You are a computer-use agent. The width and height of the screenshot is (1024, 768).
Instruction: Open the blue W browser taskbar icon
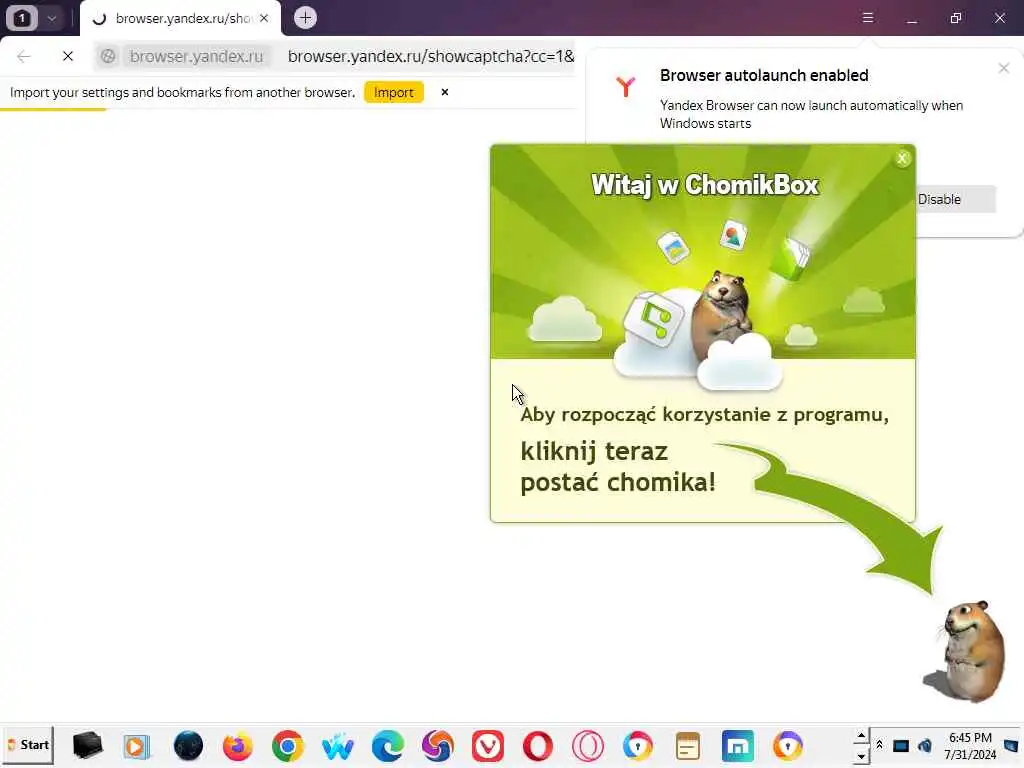point(337,746)
